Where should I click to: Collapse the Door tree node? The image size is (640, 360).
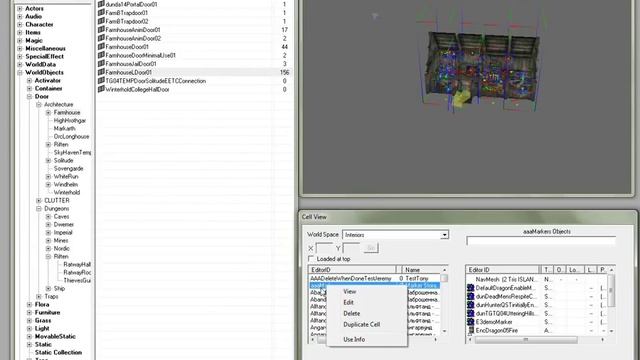pos(29,97)
